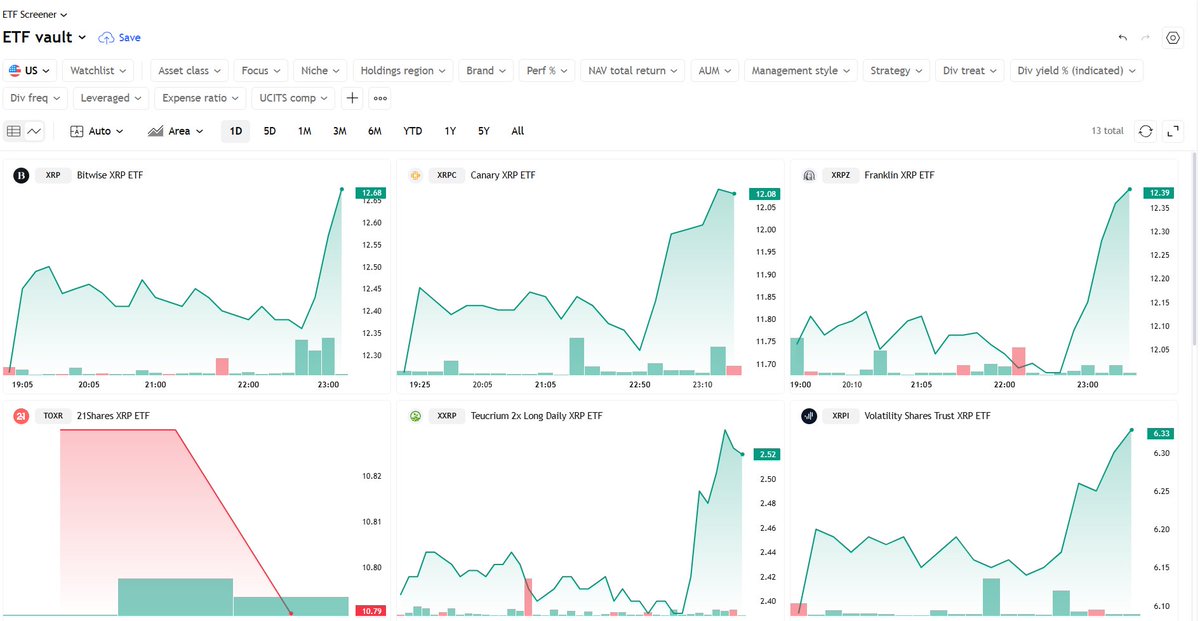
Task: Click the cloud Save icon
Action: (x=106, y=38)
